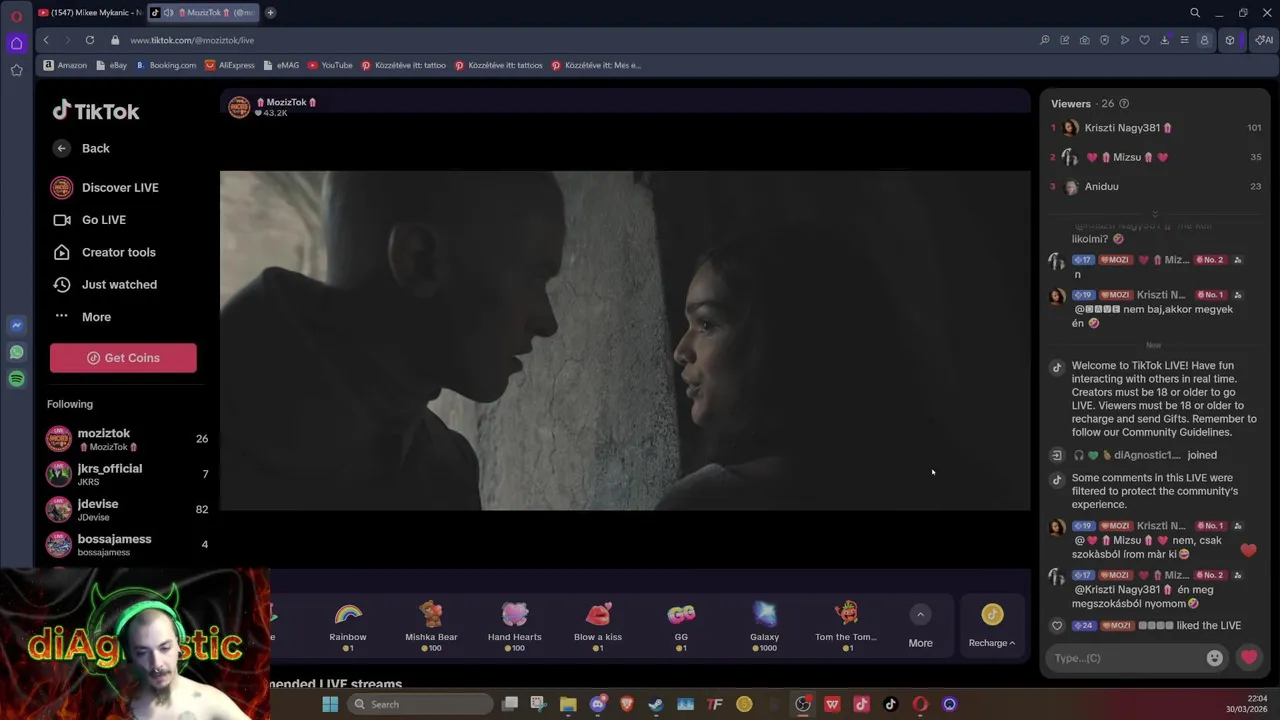Send the Rainbow gift

point(348,627)
